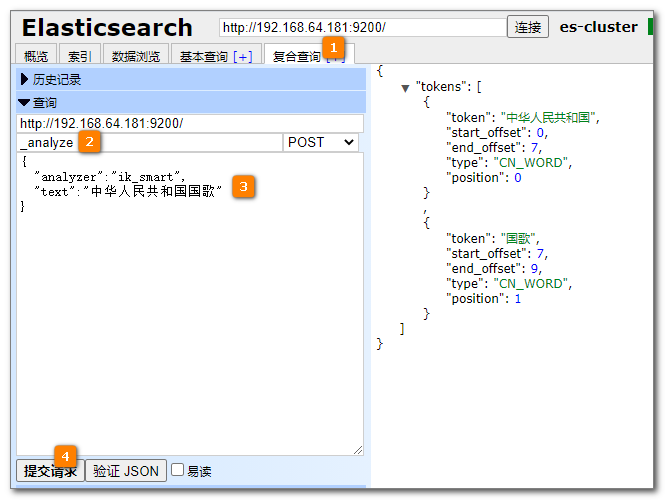The height and width of the screenshot is (500, 665).
Task: Click the resize grip of request textarea
Action: pyautogui.click(x=358, y=450)
